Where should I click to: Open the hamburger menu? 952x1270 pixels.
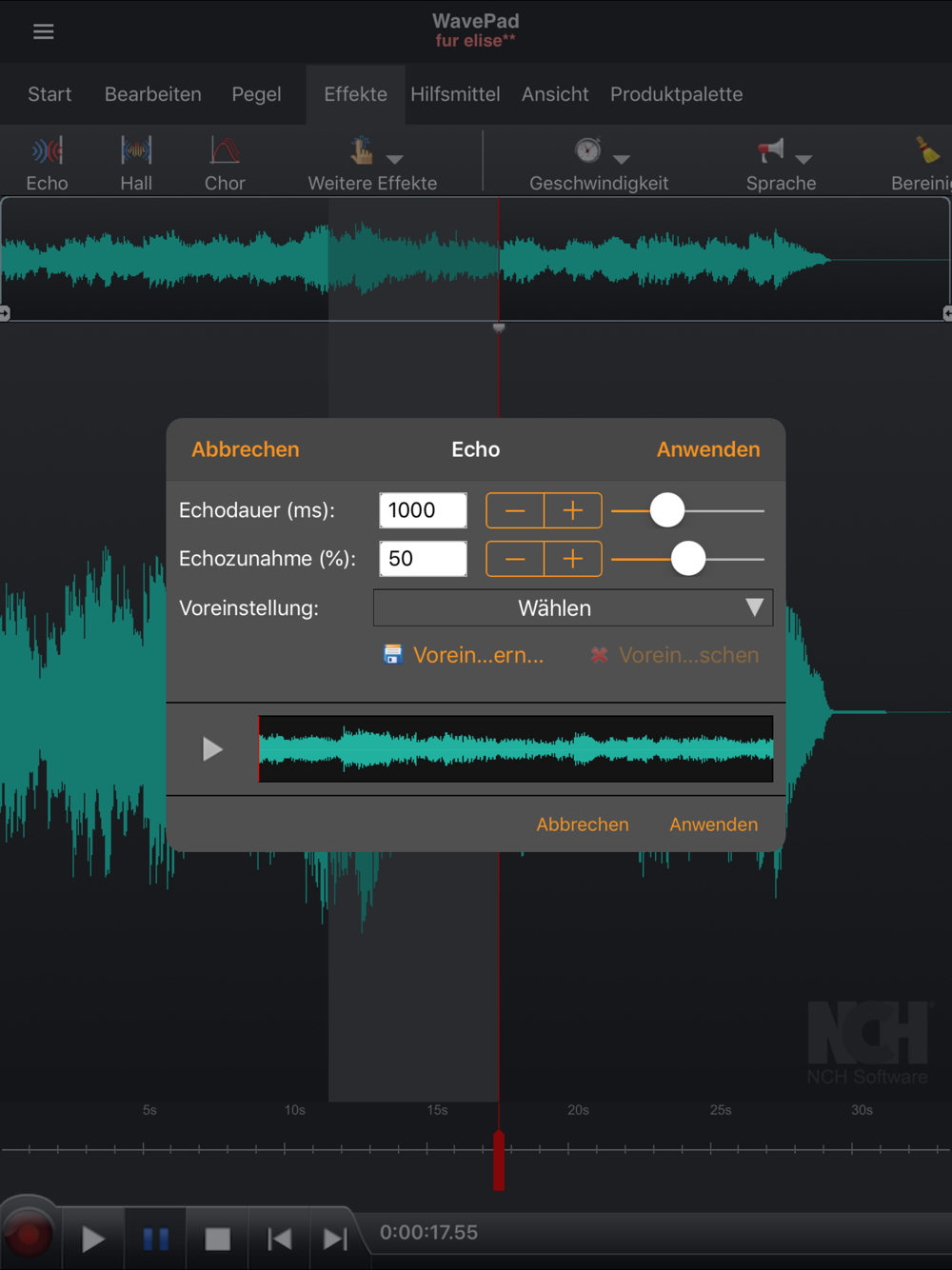point(43,31)
